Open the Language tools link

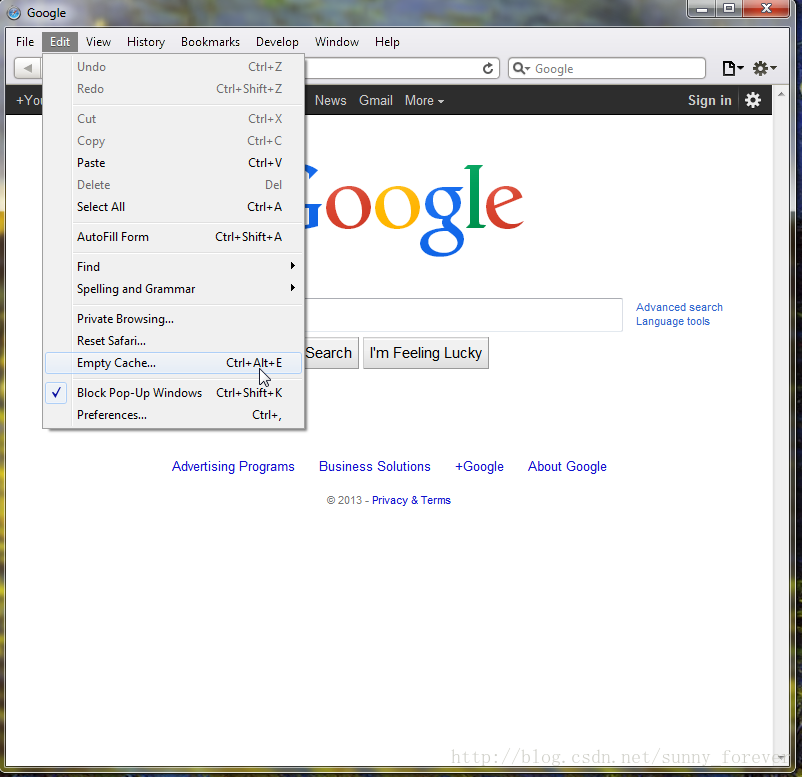673,321
